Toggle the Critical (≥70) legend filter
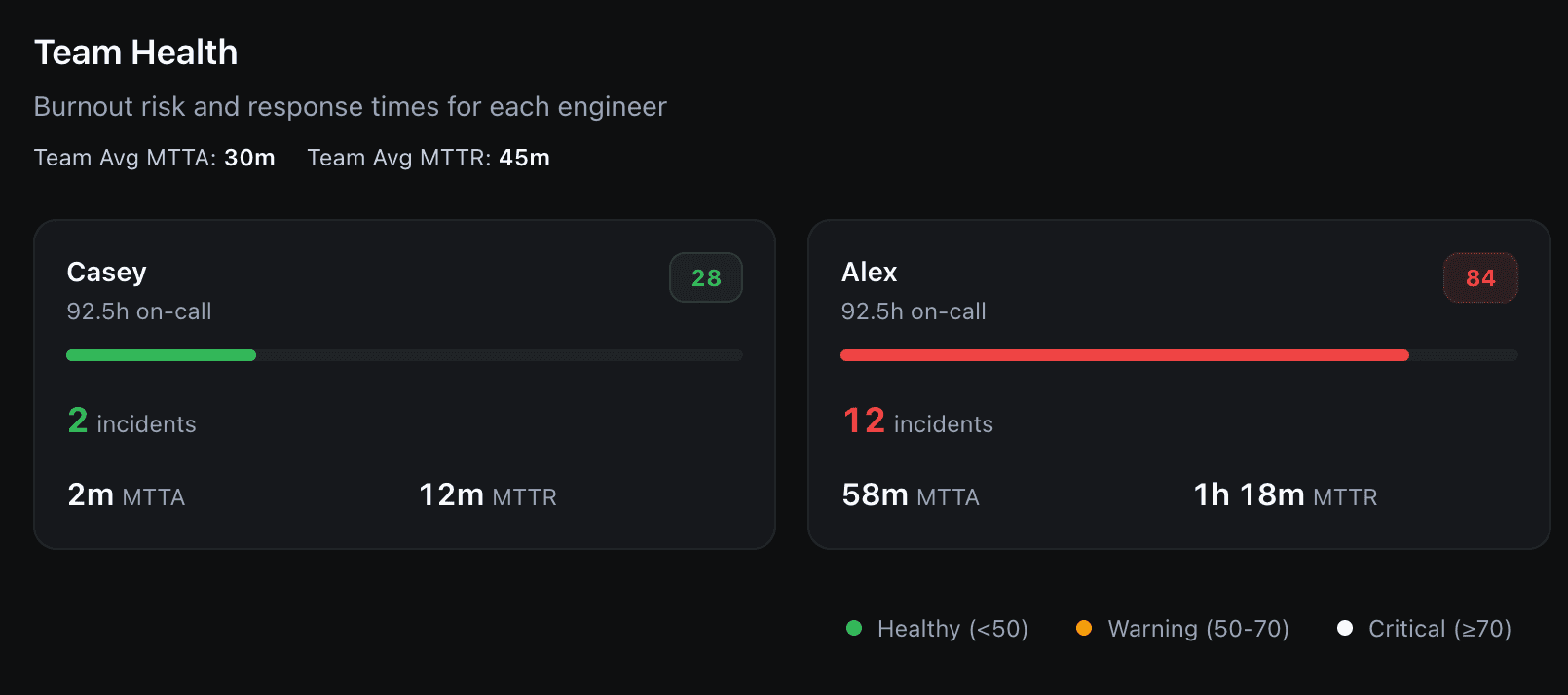This screenshot has width=1568, height=695. click(1425, 628)
